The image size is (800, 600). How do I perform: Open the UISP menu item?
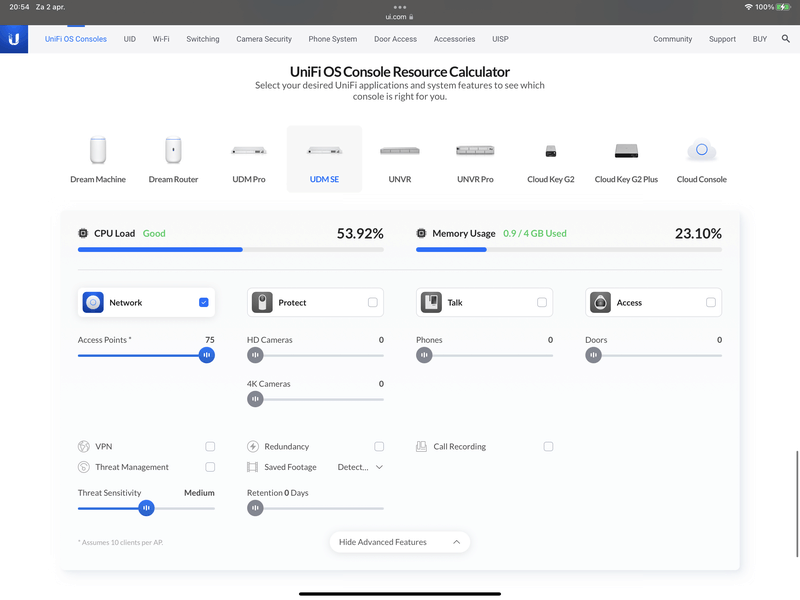click(x=500, y=39)
